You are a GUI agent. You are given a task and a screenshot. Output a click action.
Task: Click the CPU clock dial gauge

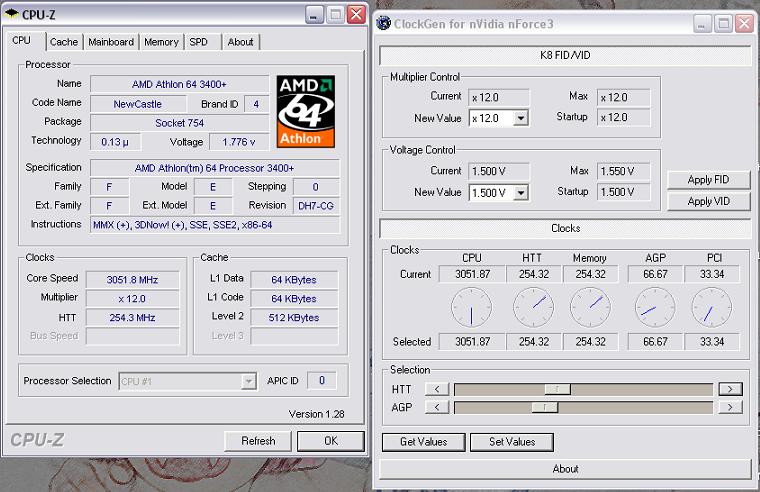472,307
